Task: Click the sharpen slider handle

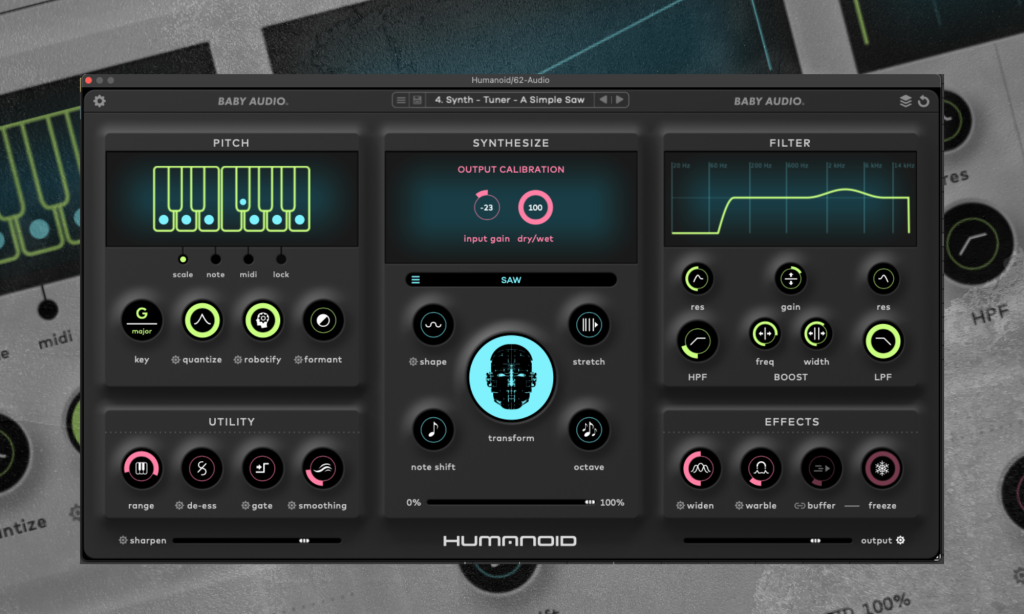Action: (x=303, y=540)
